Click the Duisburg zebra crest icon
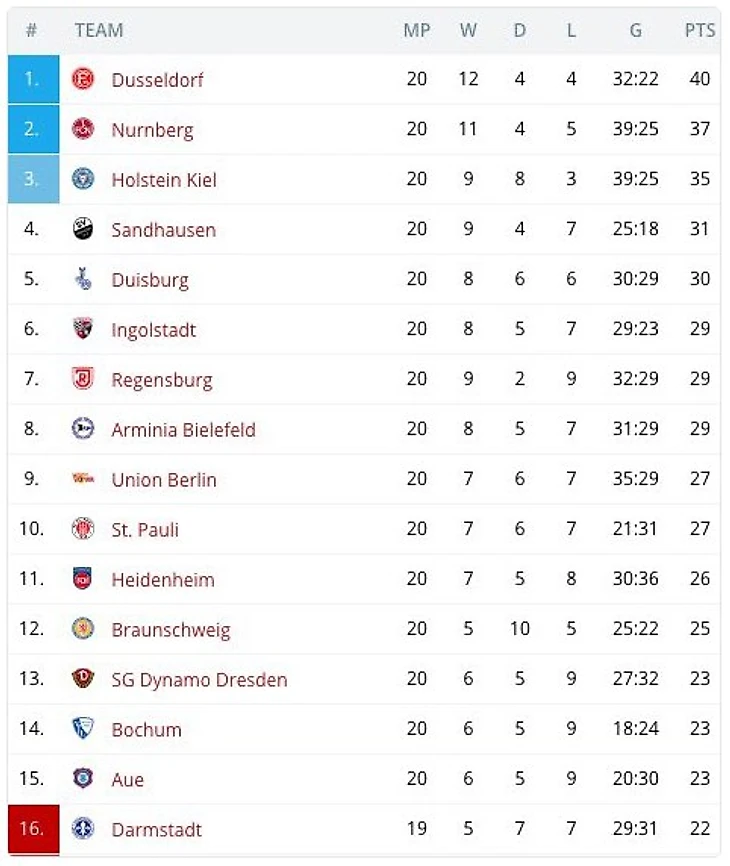730x866 pixels. [x=83, y=279]
